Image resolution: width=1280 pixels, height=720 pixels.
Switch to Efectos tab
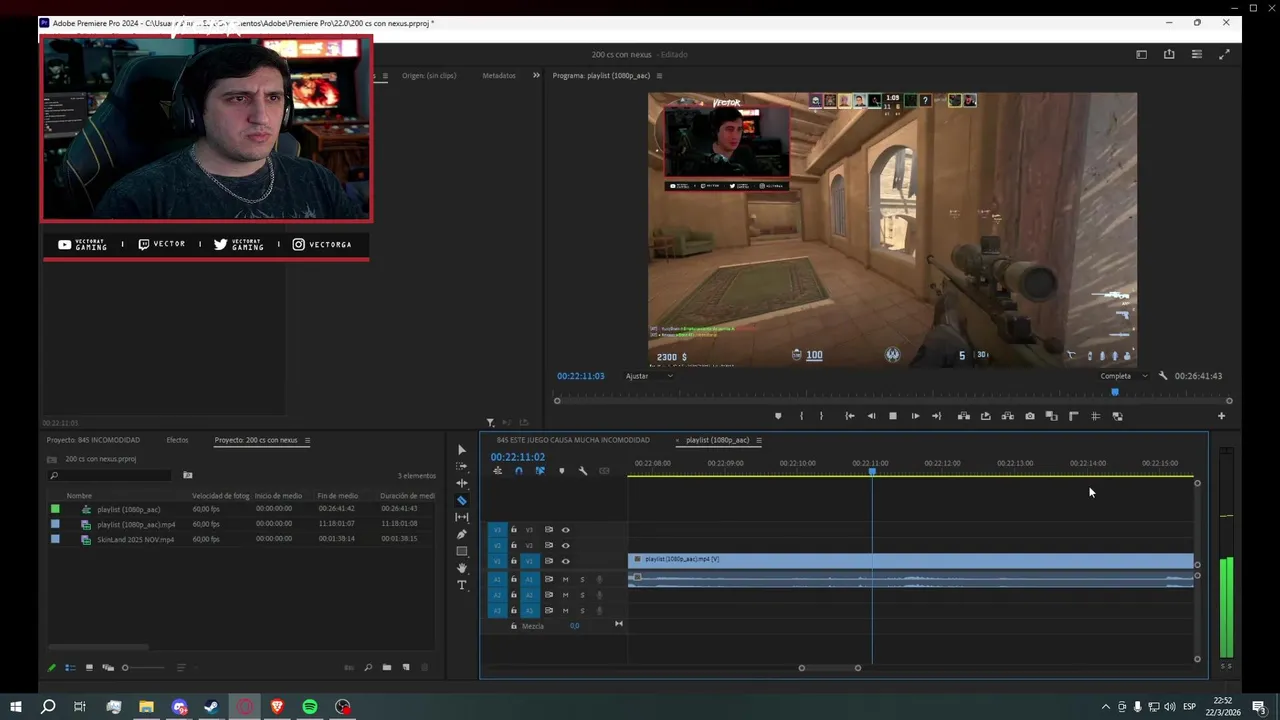tap(177, 440)
